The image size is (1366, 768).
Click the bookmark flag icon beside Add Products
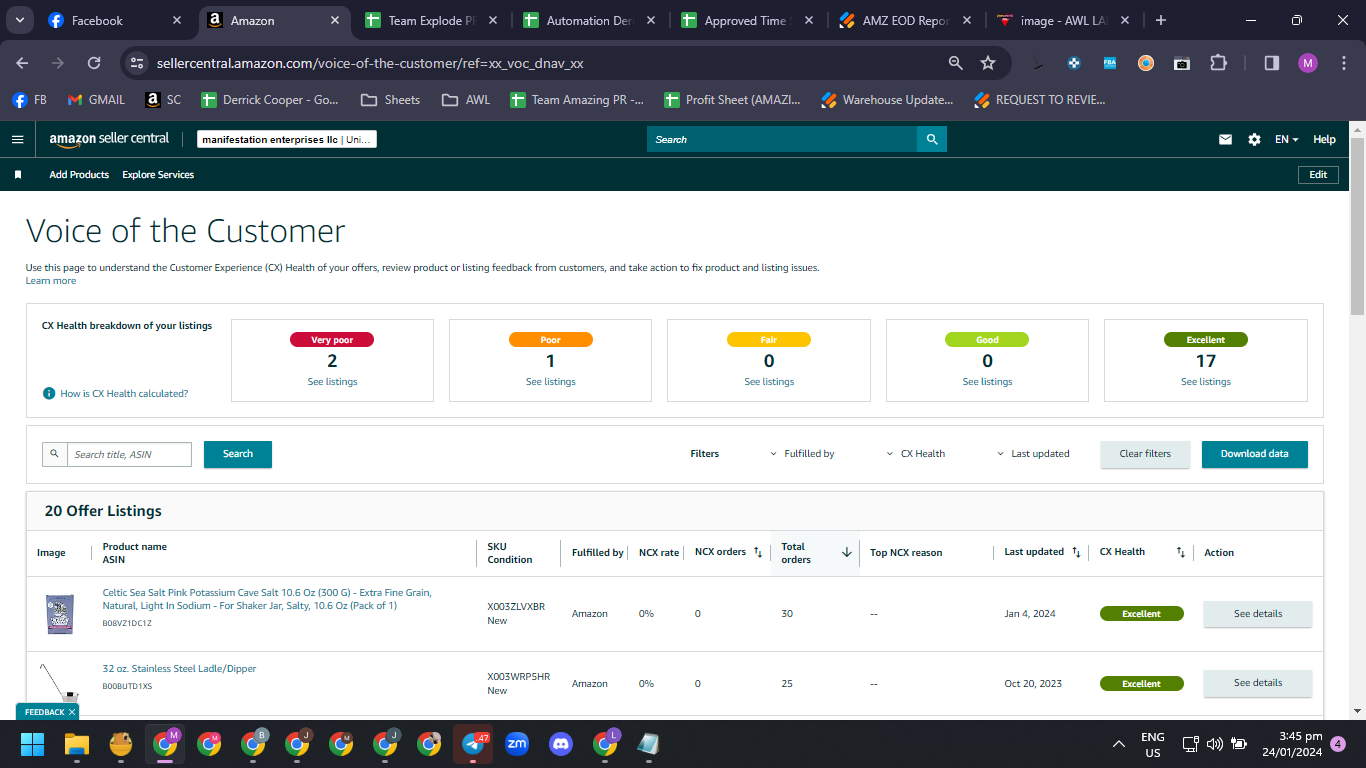[18, 175]
